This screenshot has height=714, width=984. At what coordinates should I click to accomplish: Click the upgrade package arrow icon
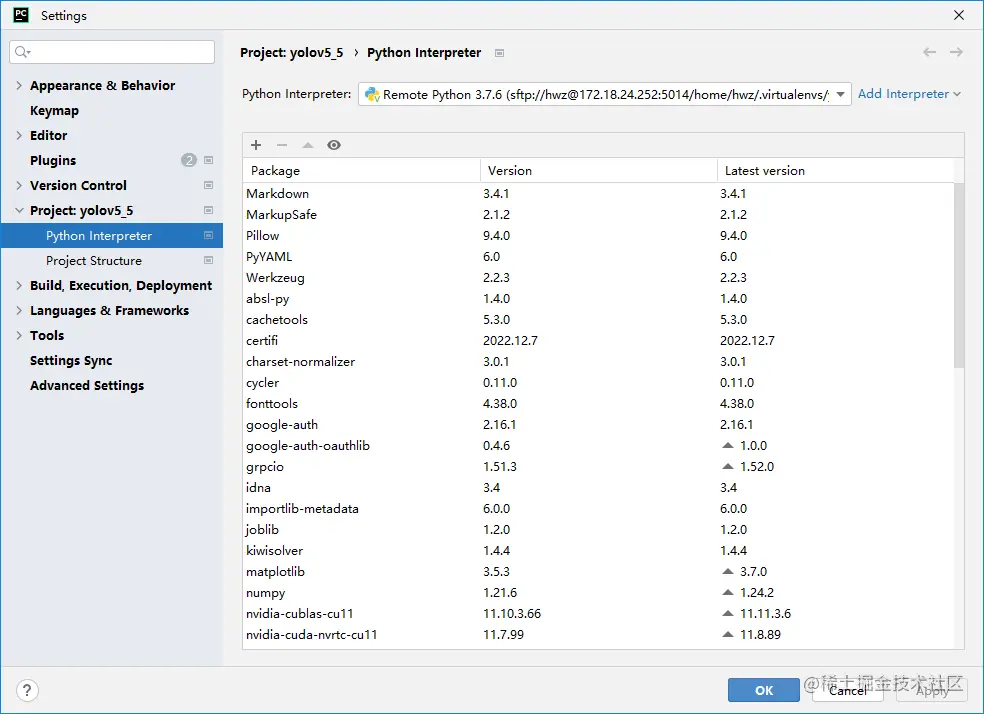pos(308,145)
